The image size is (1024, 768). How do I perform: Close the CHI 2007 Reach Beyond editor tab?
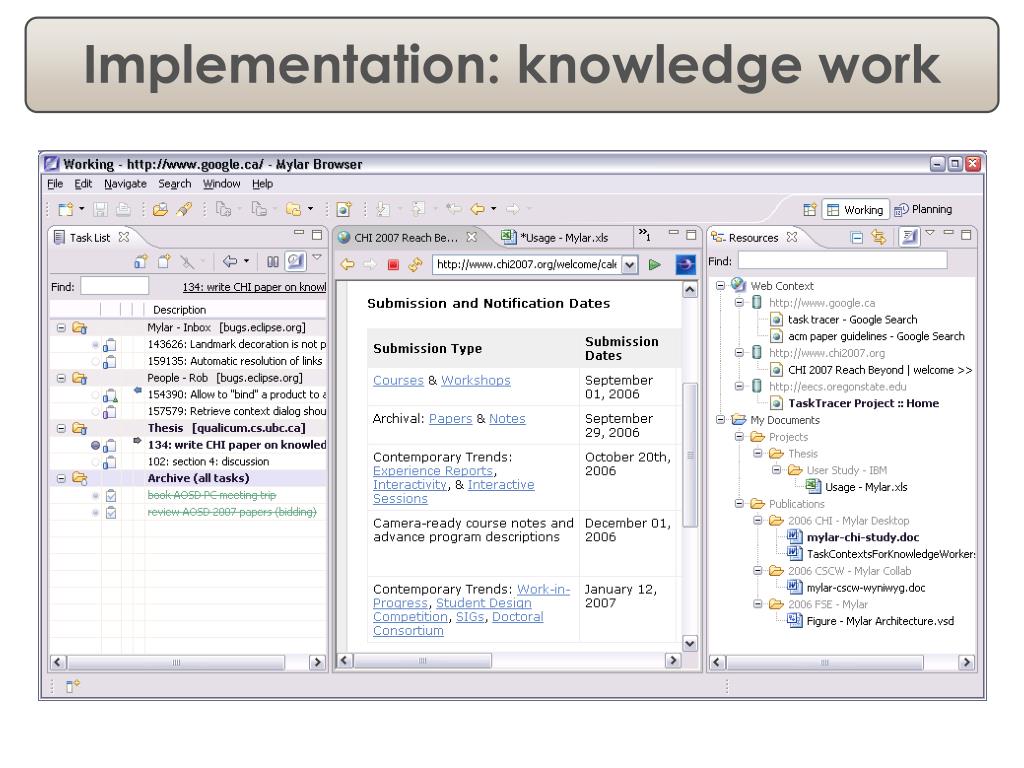pos(472,237)
